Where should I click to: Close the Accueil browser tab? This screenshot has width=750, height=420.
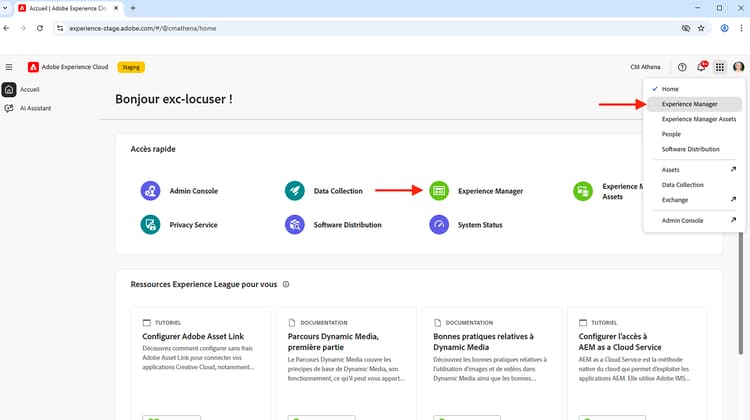116,8
